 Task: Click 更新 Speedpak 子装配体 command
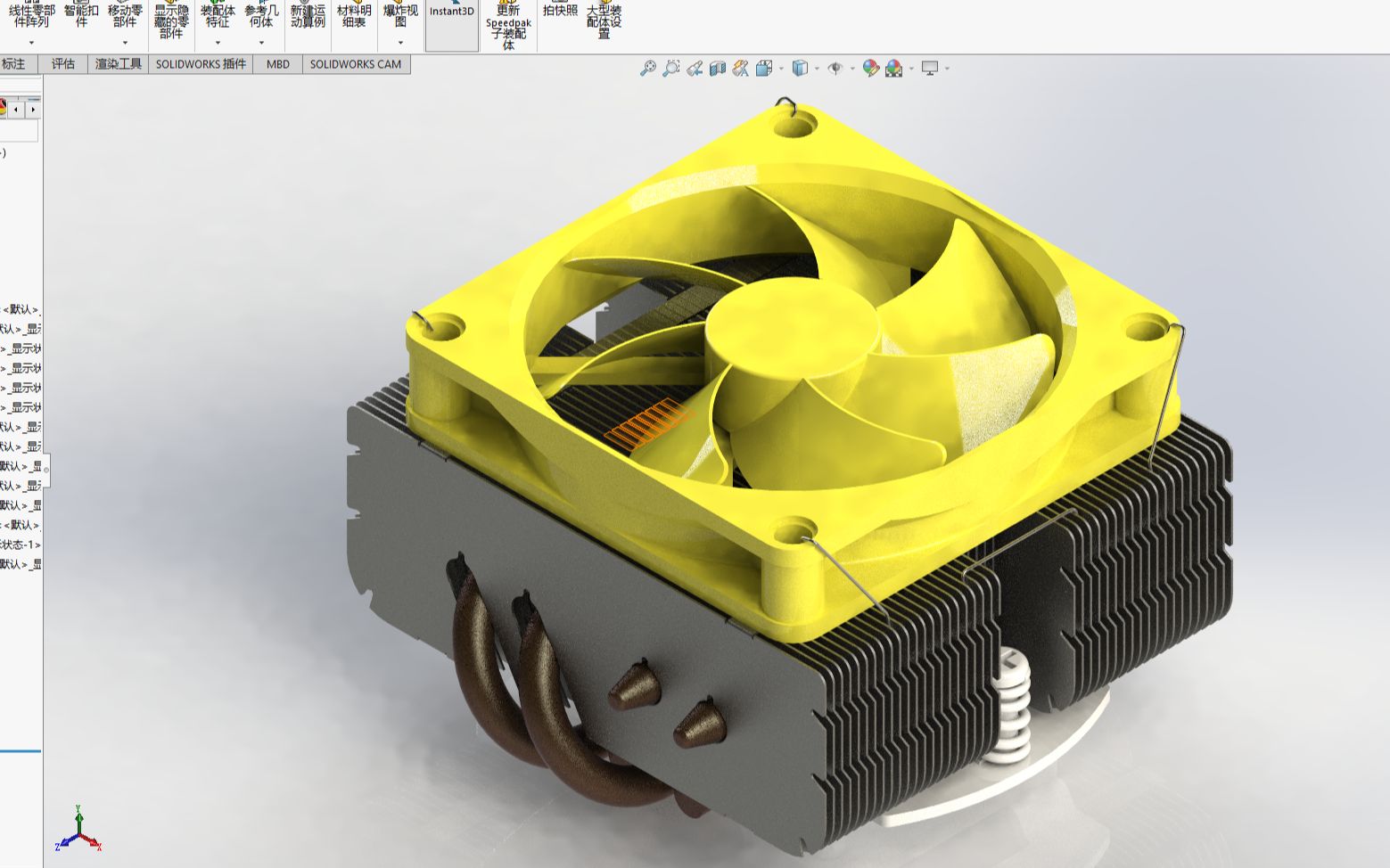pyautogui.click(x=507, y=22)
